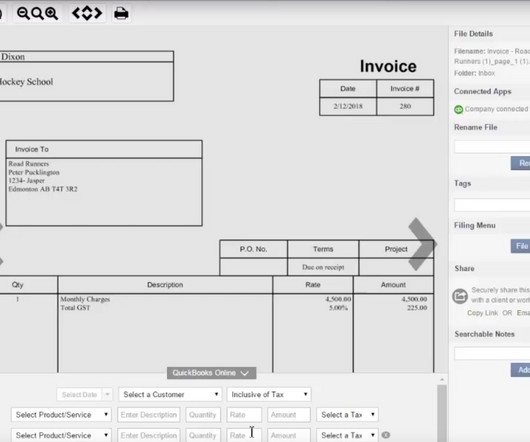Print the invoice using the printer icon
This screenshot has height=442, width=530.
tap(121, 14)
